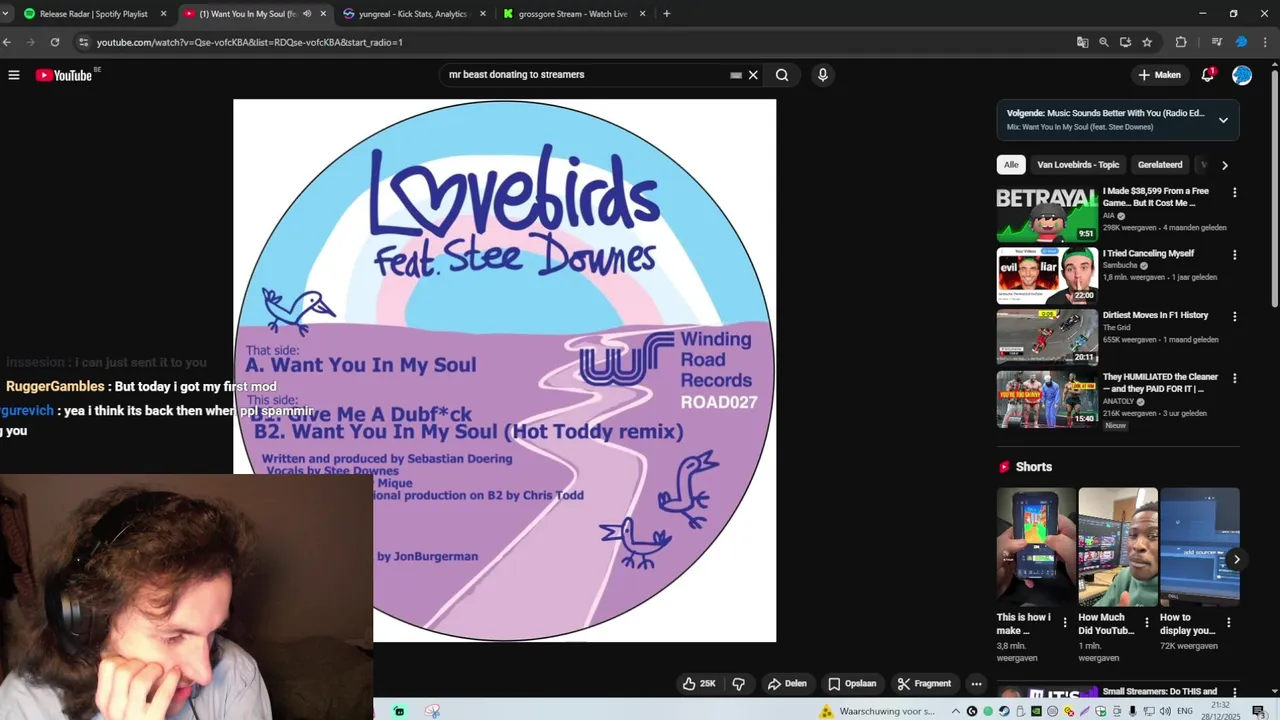
Task: Open the Sambucha channel name
Action: 1120,265
